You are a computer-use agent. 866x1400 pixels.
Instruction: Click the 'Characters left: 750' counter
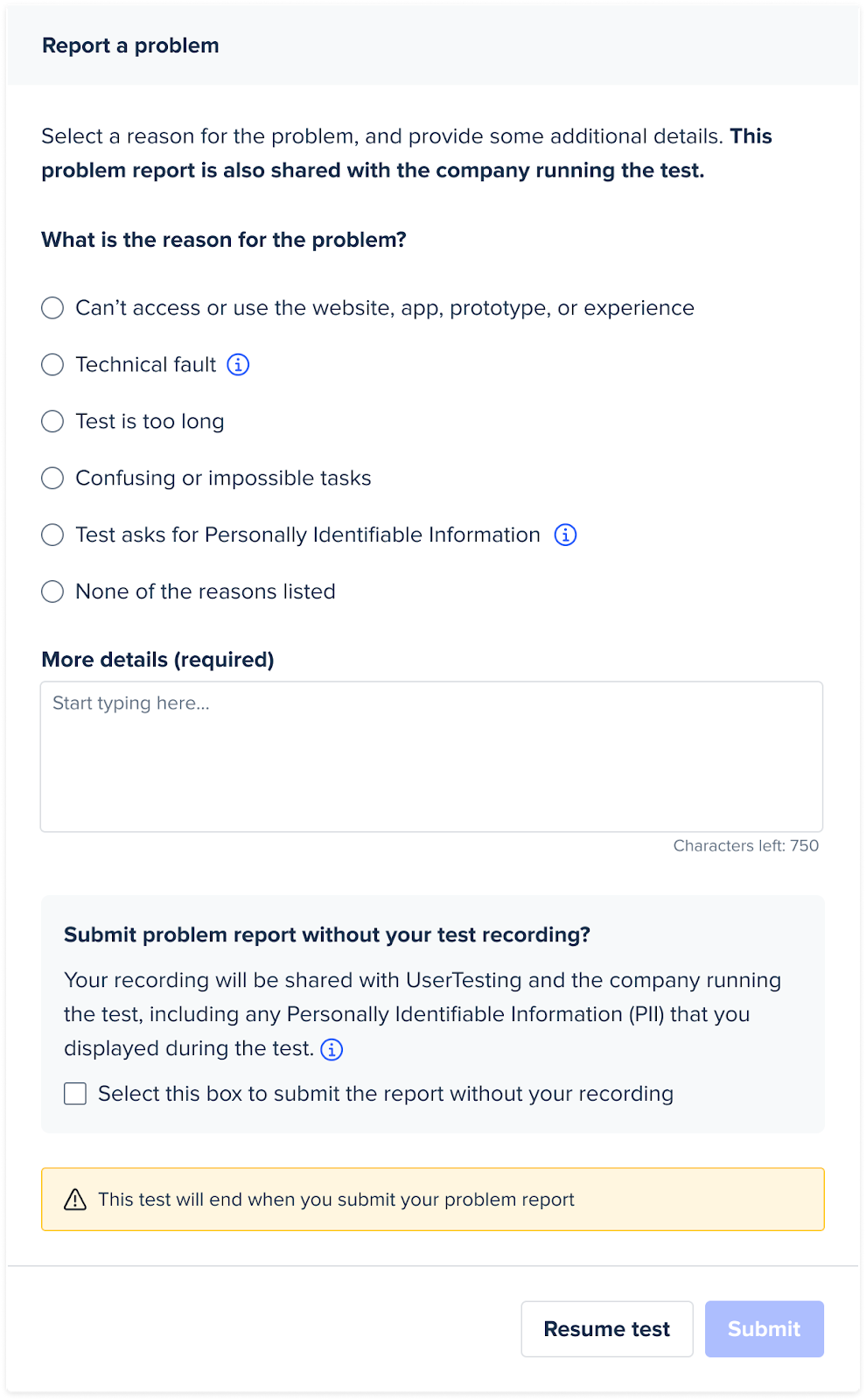pyautogui.click(x=746, y=845)
